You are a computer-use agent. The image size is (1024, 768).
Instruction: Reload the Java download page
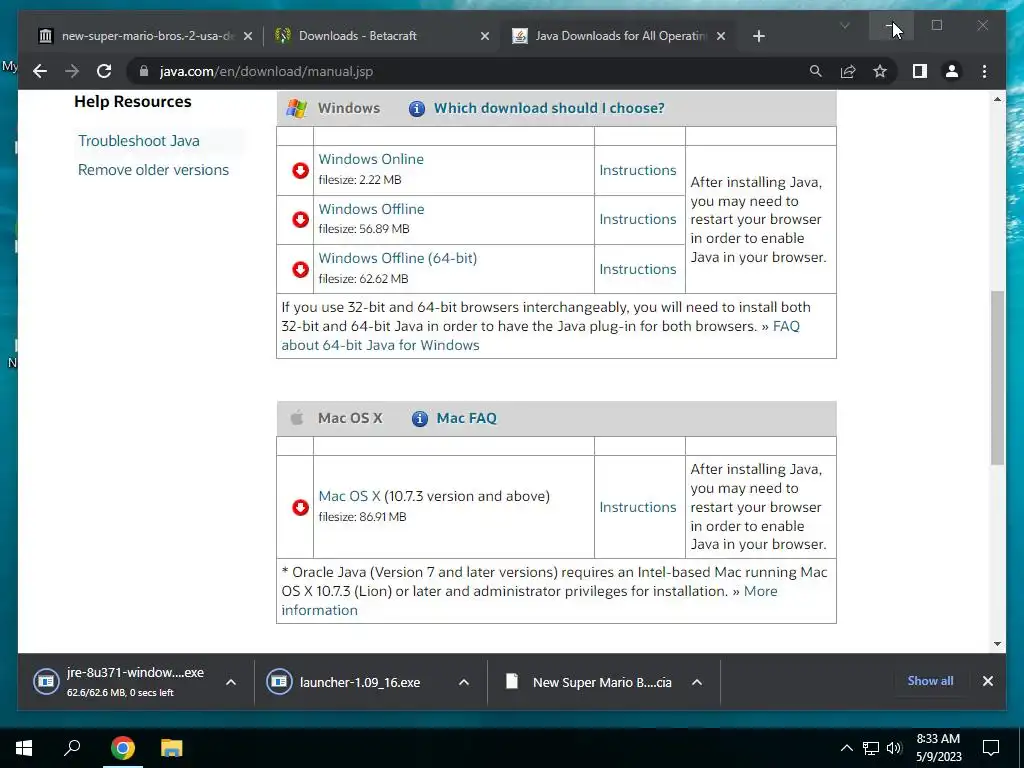click(x=104, y=71)
